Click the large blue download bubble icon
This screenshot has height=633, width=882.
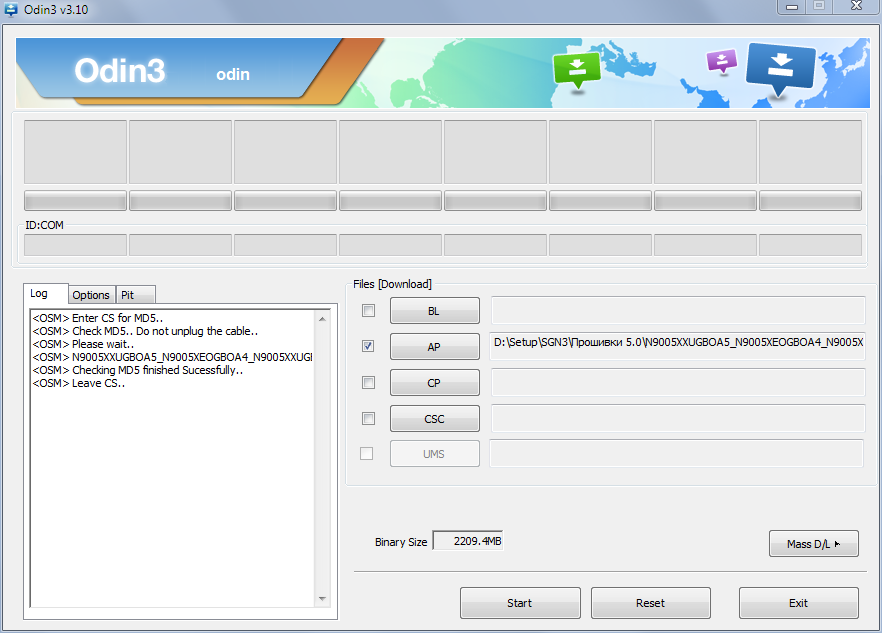coord(781,68)
